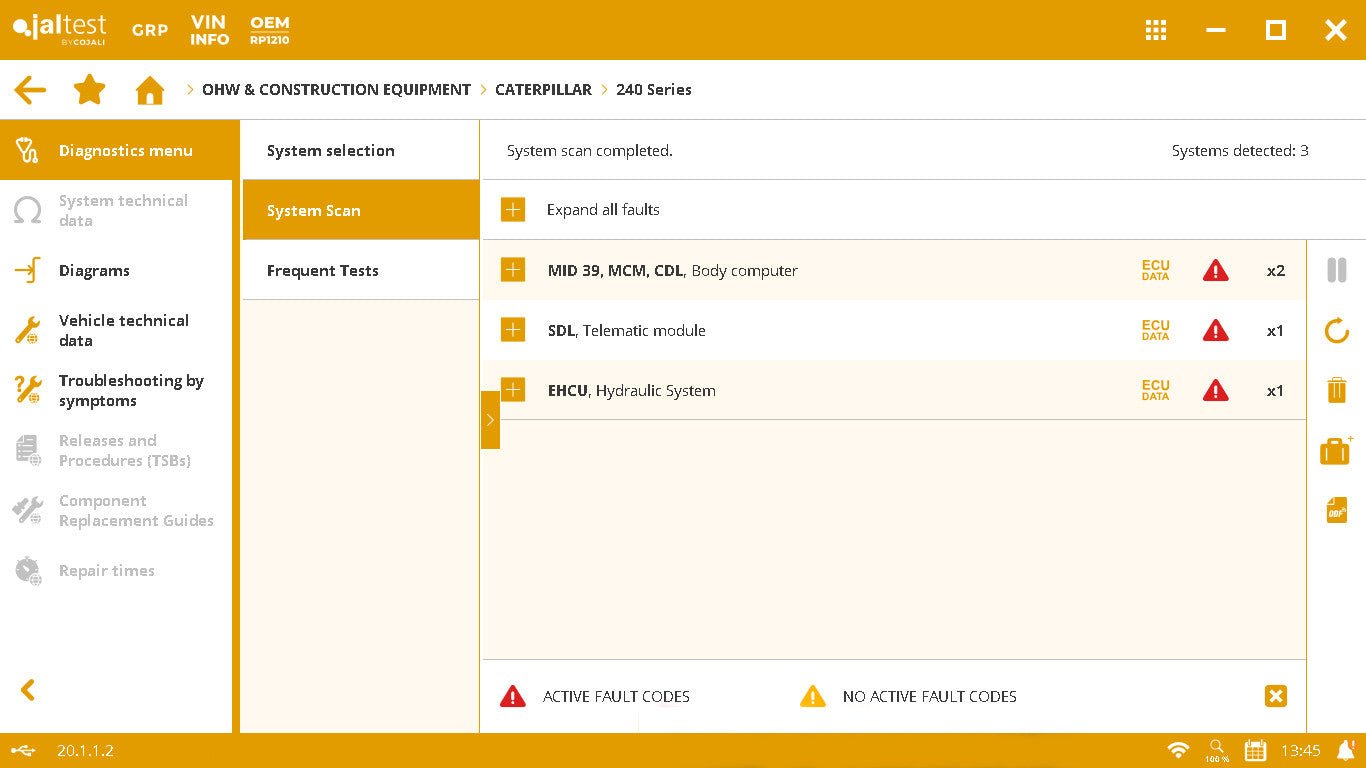This screenshot has width=1366, height=768.
Task: Generate the PDF report
Action: point(1337,510)
